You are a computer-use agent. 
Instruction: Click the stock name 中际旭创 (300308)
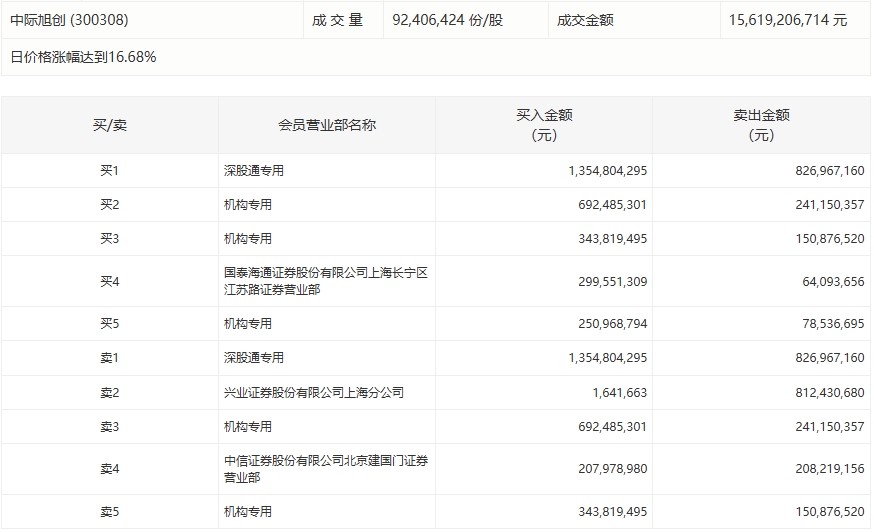[x=69, y=20]
